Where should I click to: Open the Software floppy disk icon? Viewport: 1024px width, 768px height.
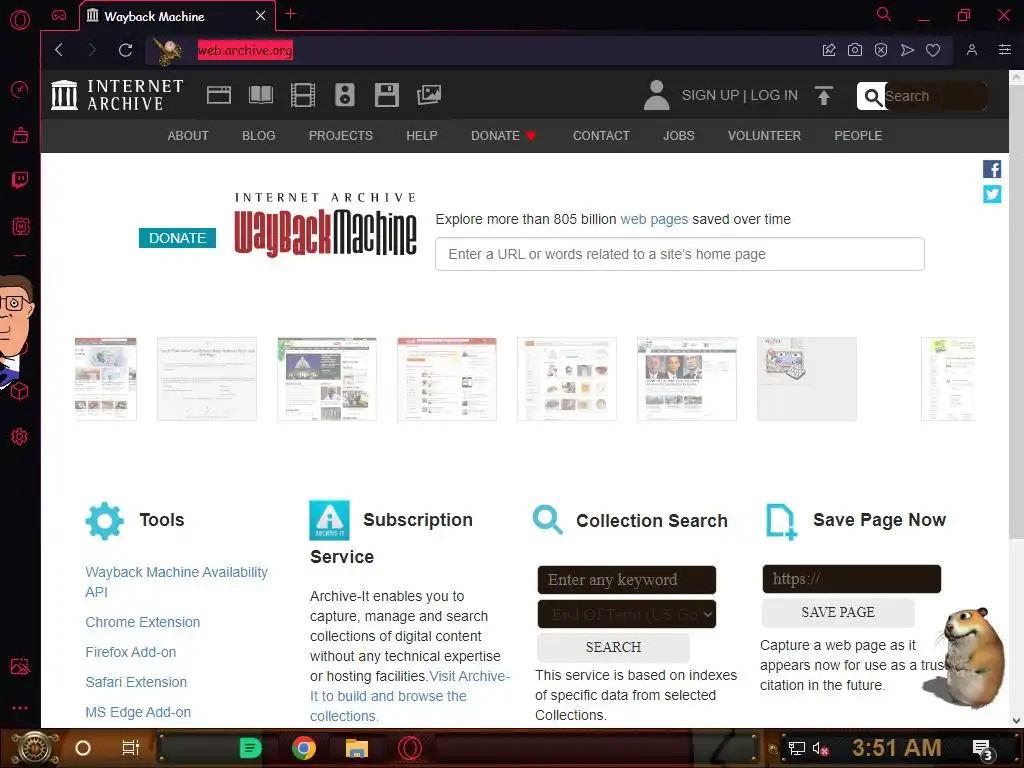(x=387, y=95)
